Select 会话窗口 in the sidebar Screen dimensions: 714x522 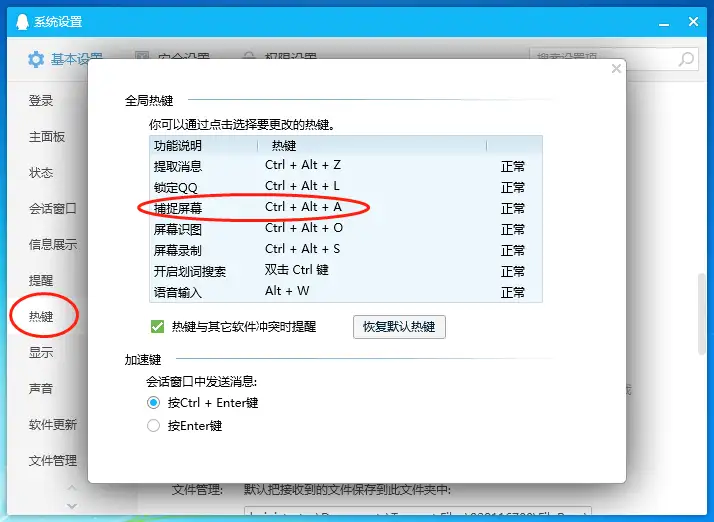[53, 209]
